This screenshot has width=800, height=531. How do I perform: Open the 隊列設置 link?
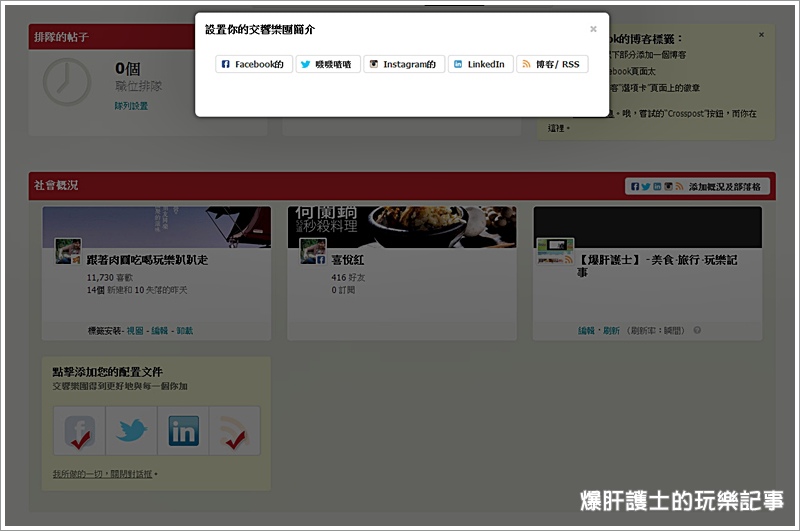coord(131,106)
